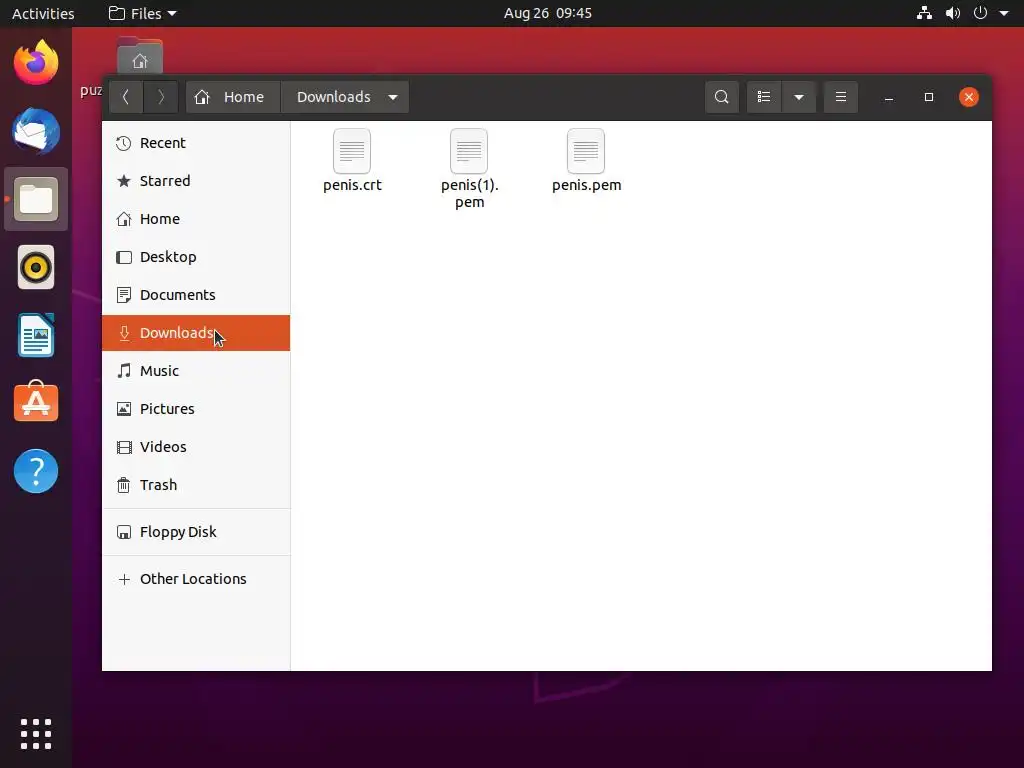Click the network status icon

(924, 13)
